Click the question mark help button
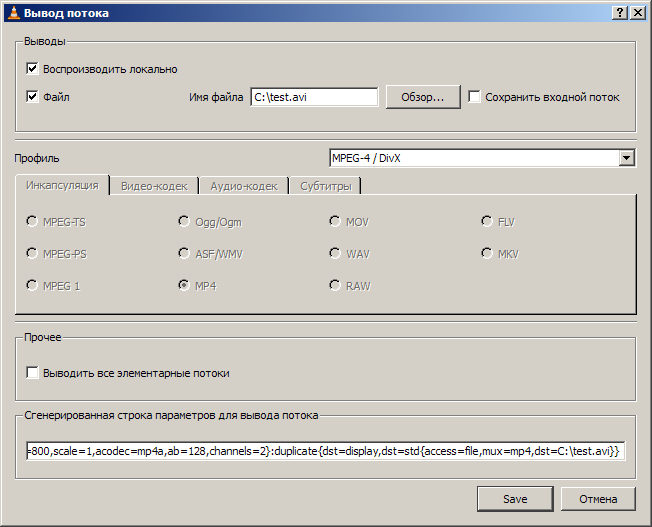The height and width of the screenshot is (527, 652). click(620, 12)
